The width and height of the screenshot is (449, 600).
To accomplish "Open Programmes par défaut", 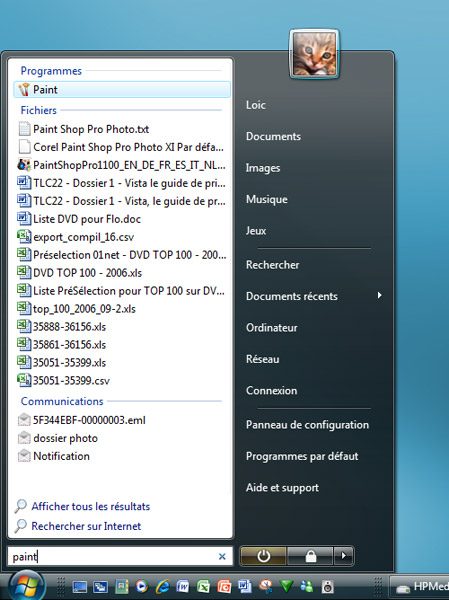I will click(302, 456).
